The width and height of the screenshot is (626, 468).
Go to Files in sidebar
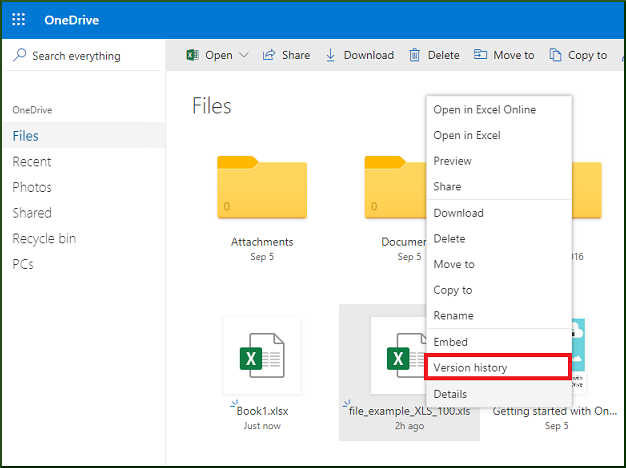[x=84, y=135]
